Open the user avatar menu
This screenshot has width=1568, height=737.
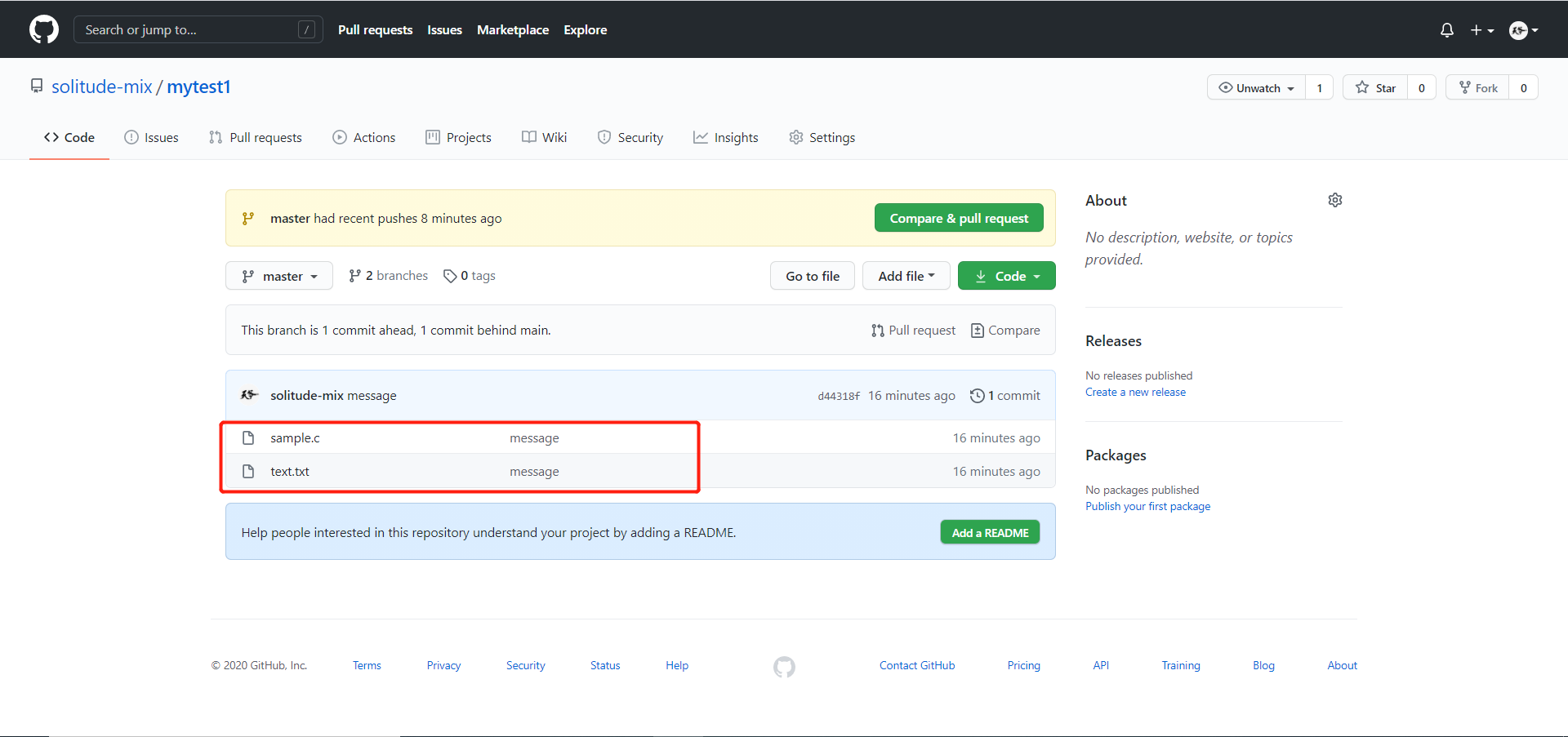[x=1524, y=30]
